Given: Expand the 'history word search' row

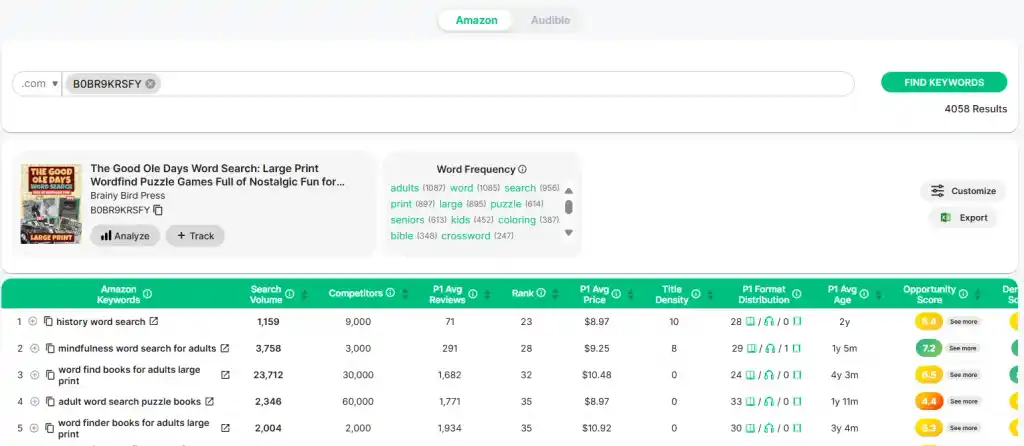Looking at the screenshot, I should (33, 321).
